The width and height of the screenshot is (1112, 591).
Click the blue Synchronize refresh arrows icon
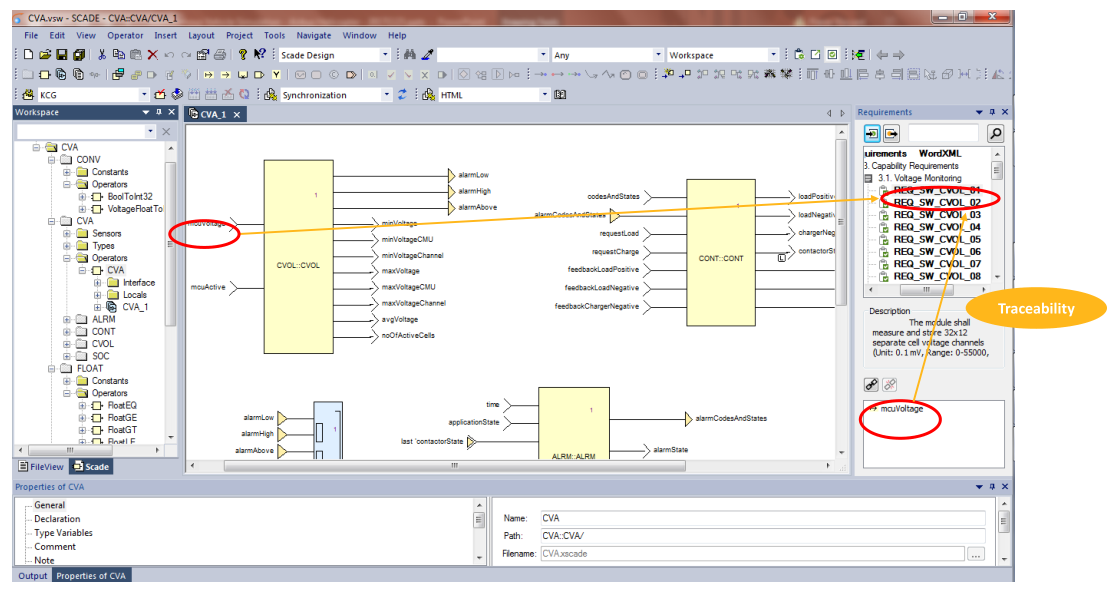402,94
